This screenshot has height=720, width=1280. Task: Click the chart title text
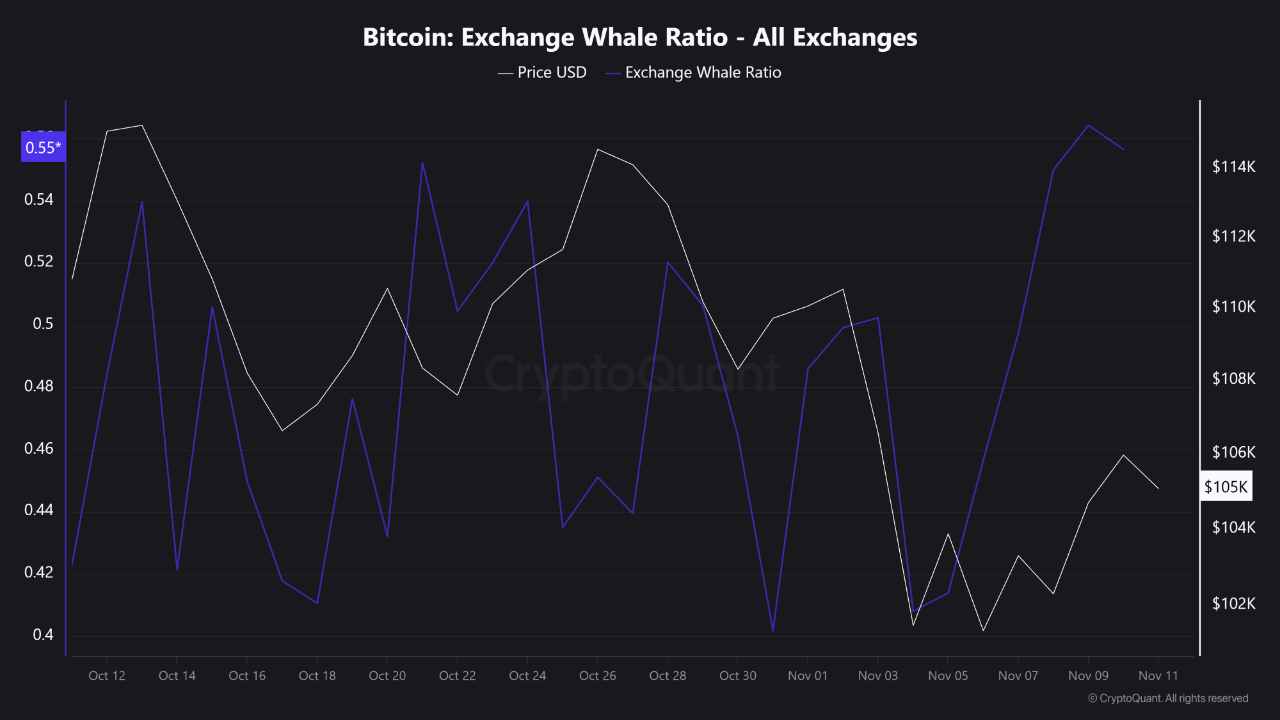tap(640, 38)
